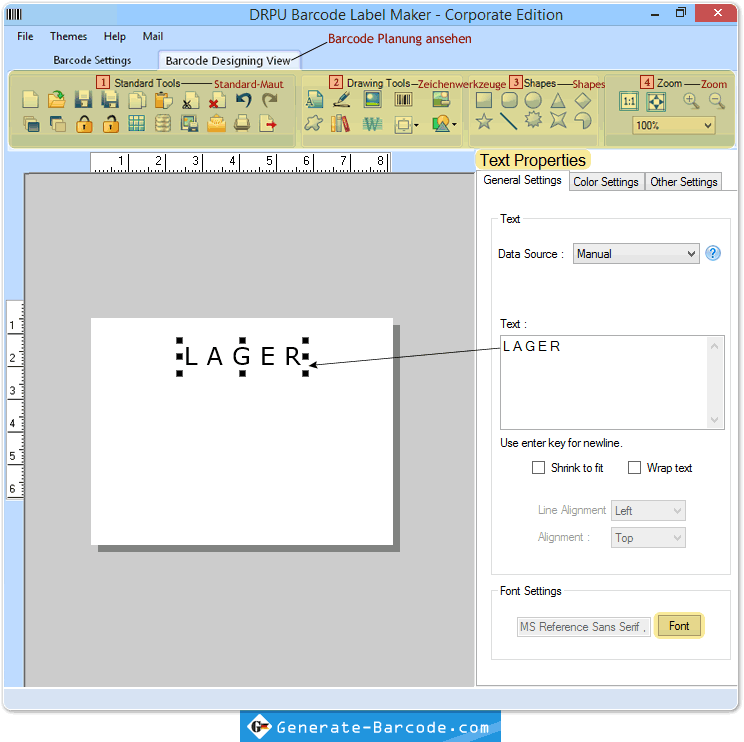Screen dimensions: 744x742
Task: Switch to the Color Settings tab
Action: (606, 182)
